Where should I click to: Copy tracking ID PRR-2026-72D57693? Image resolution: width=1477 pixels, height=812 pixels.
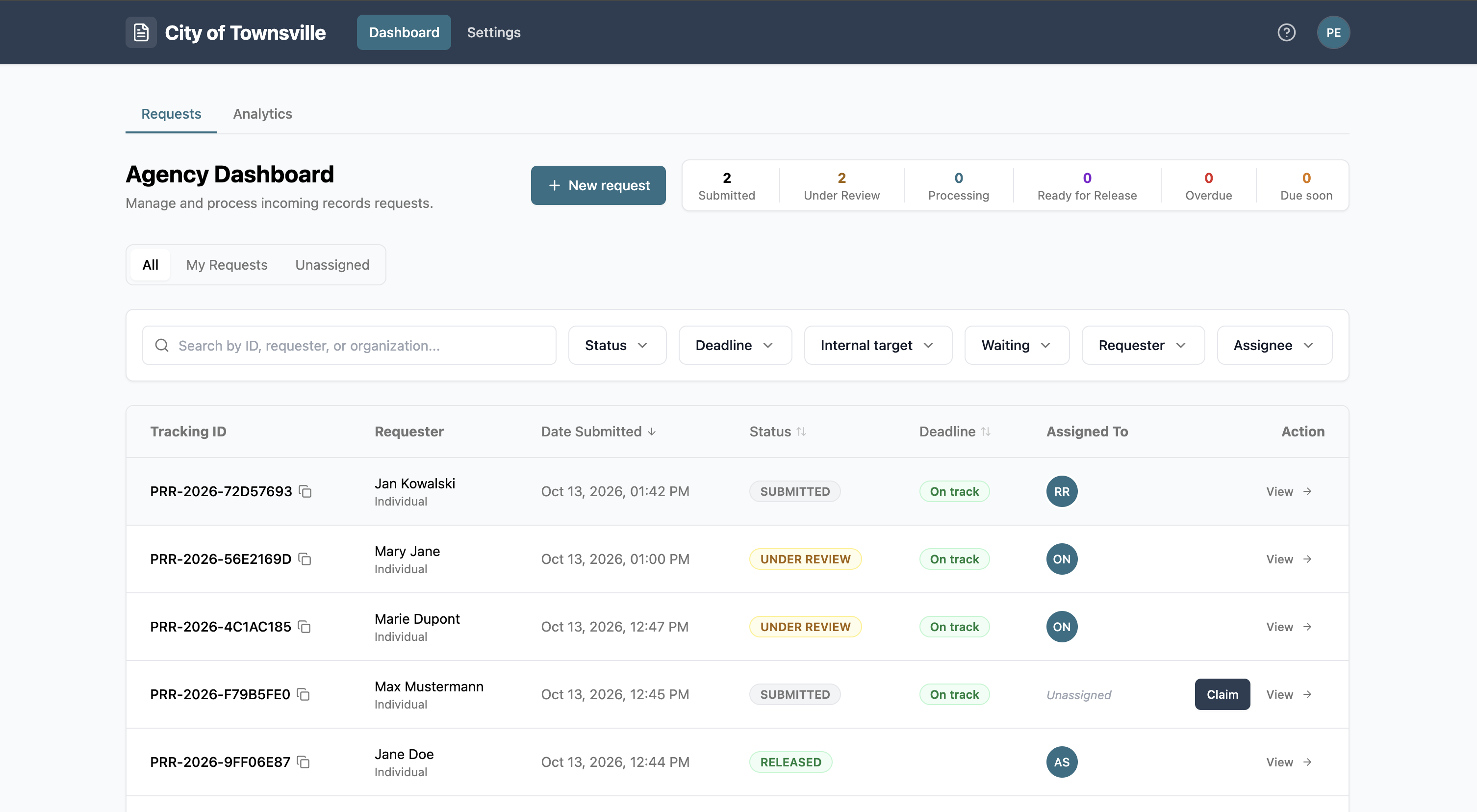coord(306,491)
